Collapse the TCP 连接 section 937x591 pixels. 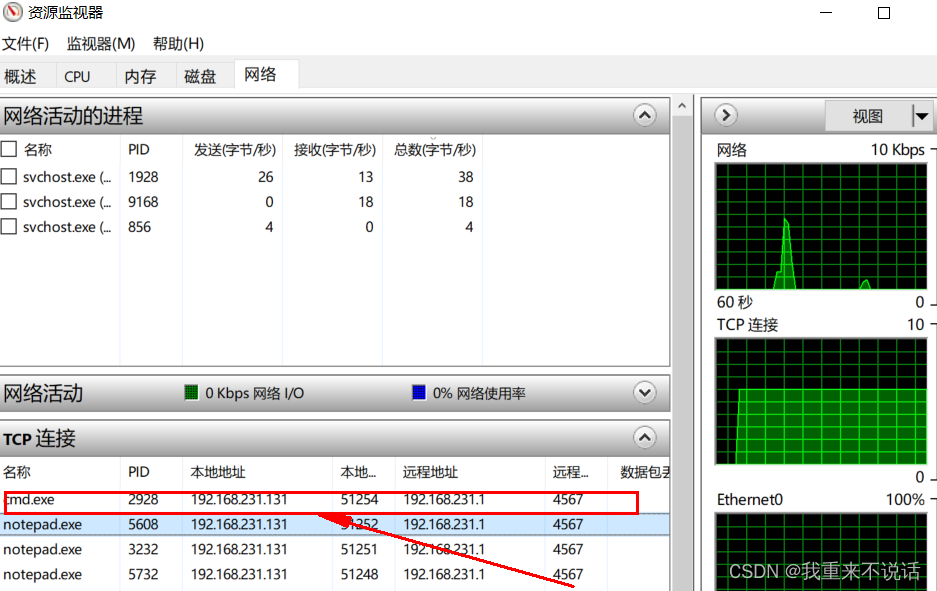(644, 437)
